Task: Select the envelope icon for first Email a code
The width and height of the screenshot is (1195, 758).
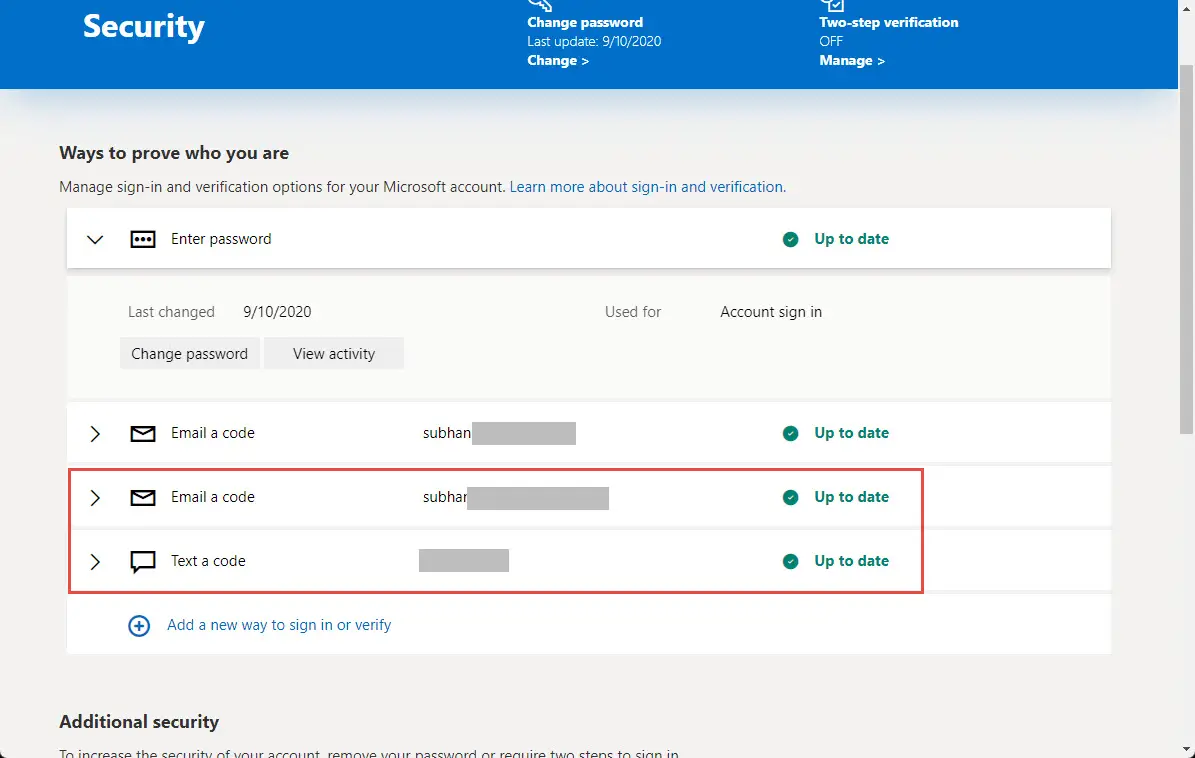Action: coord(142,433)
